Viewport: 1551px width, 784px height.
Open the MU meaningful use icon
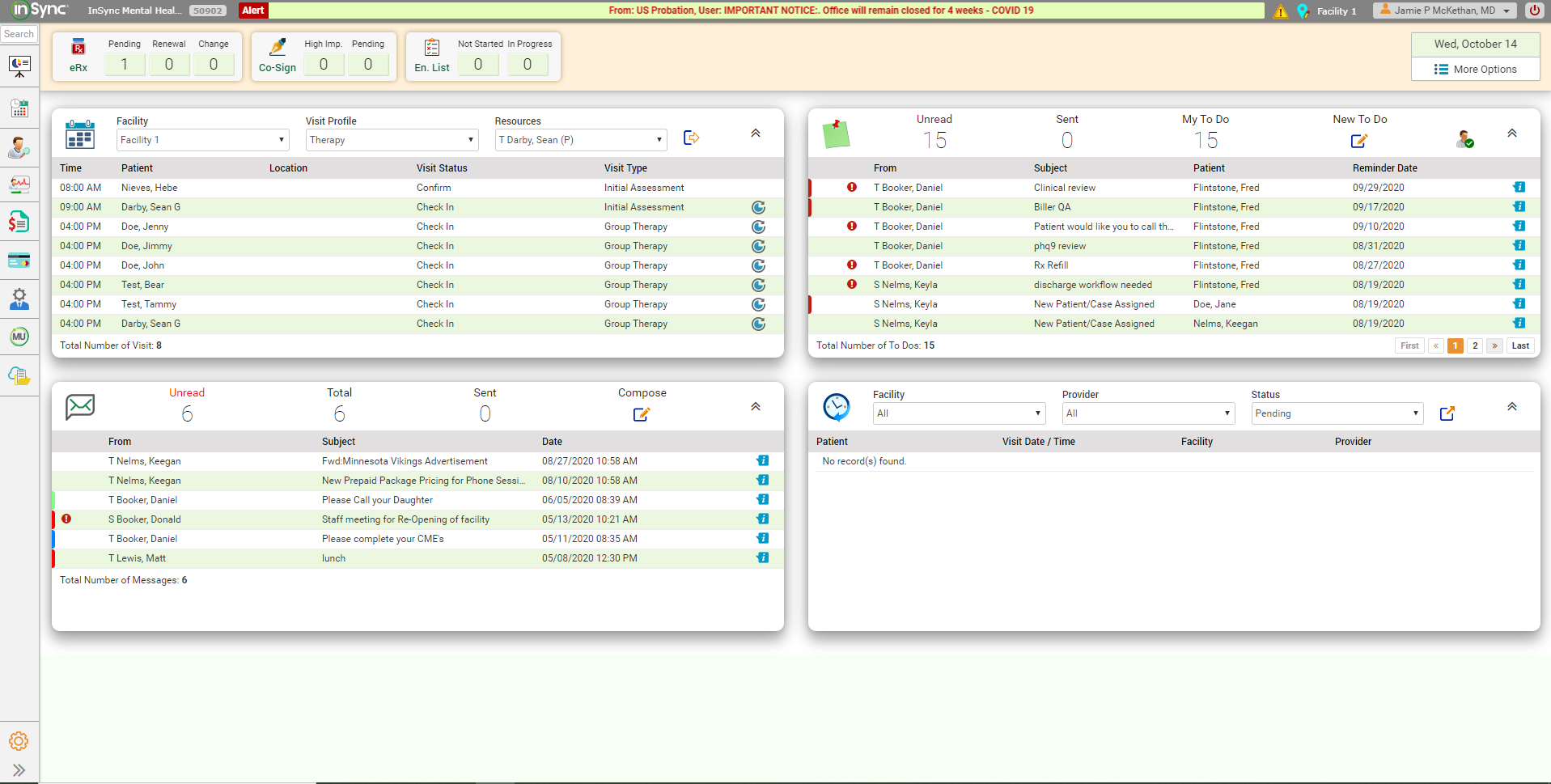pos(19,336)
